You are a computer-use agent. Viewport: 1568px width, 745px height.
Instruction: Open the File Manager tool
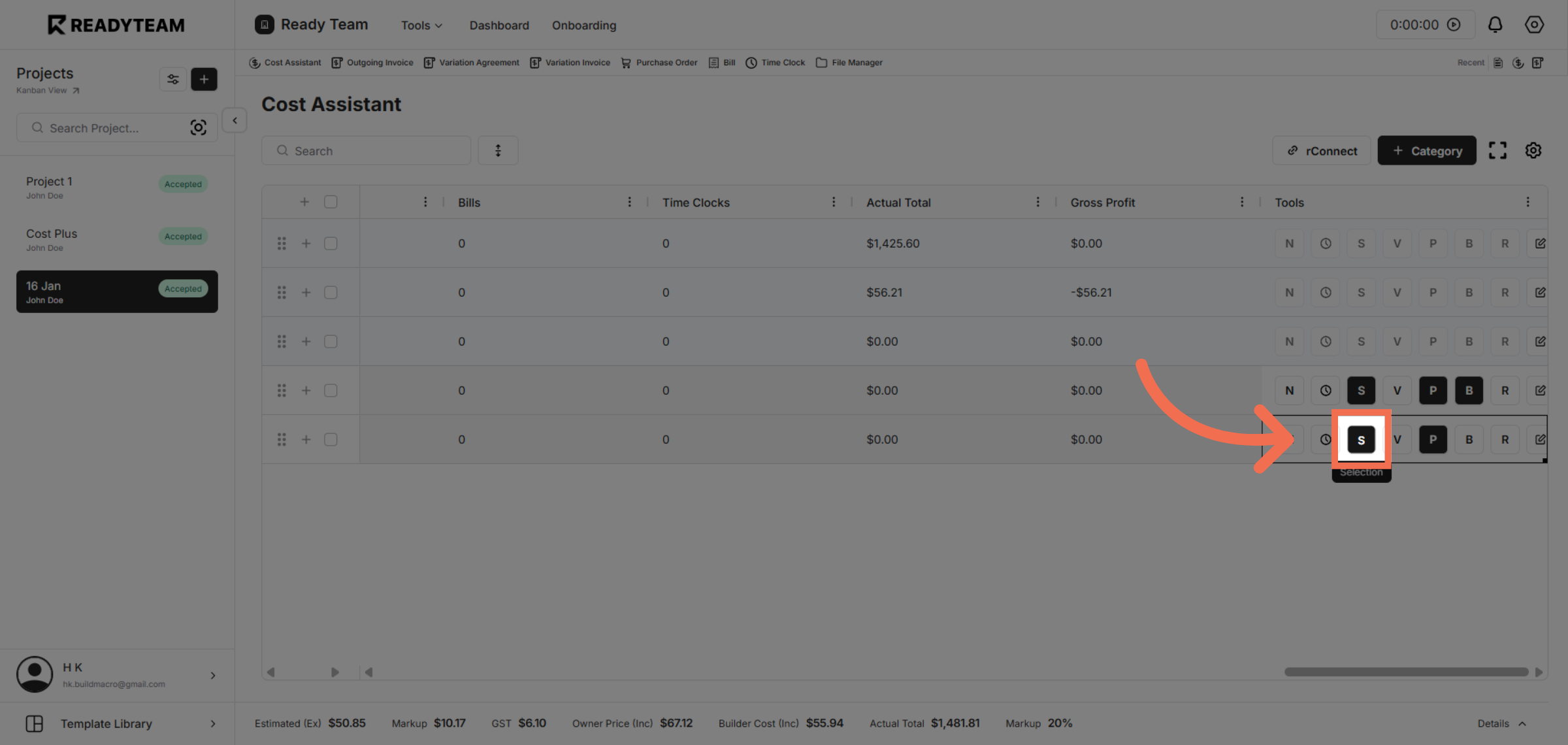pyautogui.click(x=849, y=62)
